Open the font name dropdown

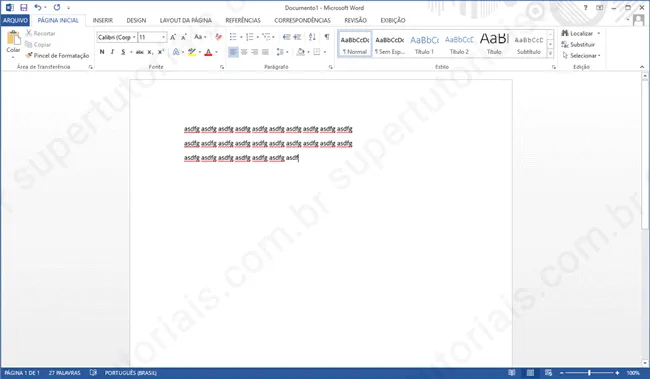point(134,37)
